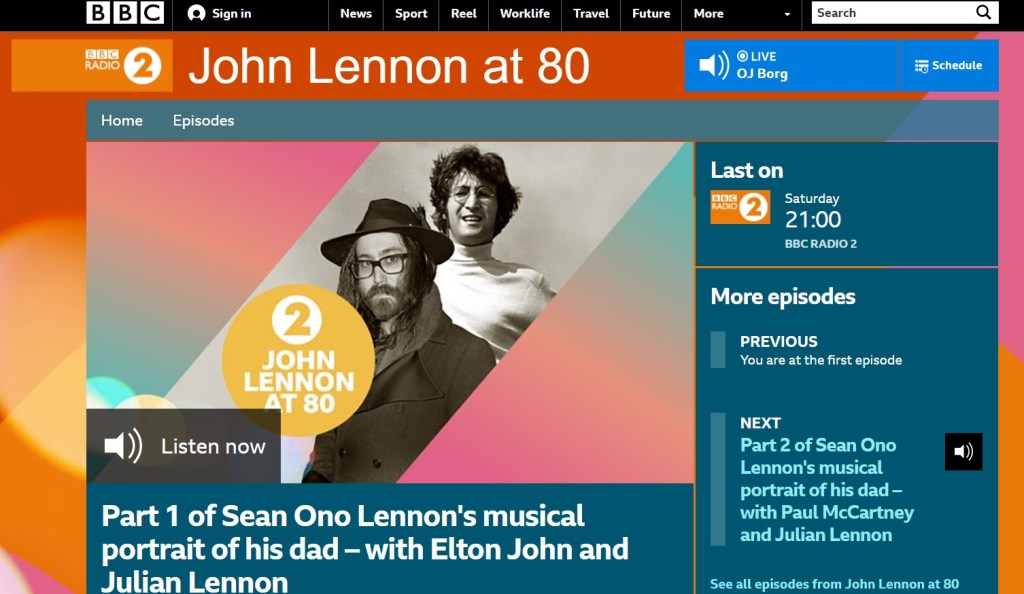Click the search magnifier icon
Viewport: 1024px width, 594px height.
coord(984,12)
